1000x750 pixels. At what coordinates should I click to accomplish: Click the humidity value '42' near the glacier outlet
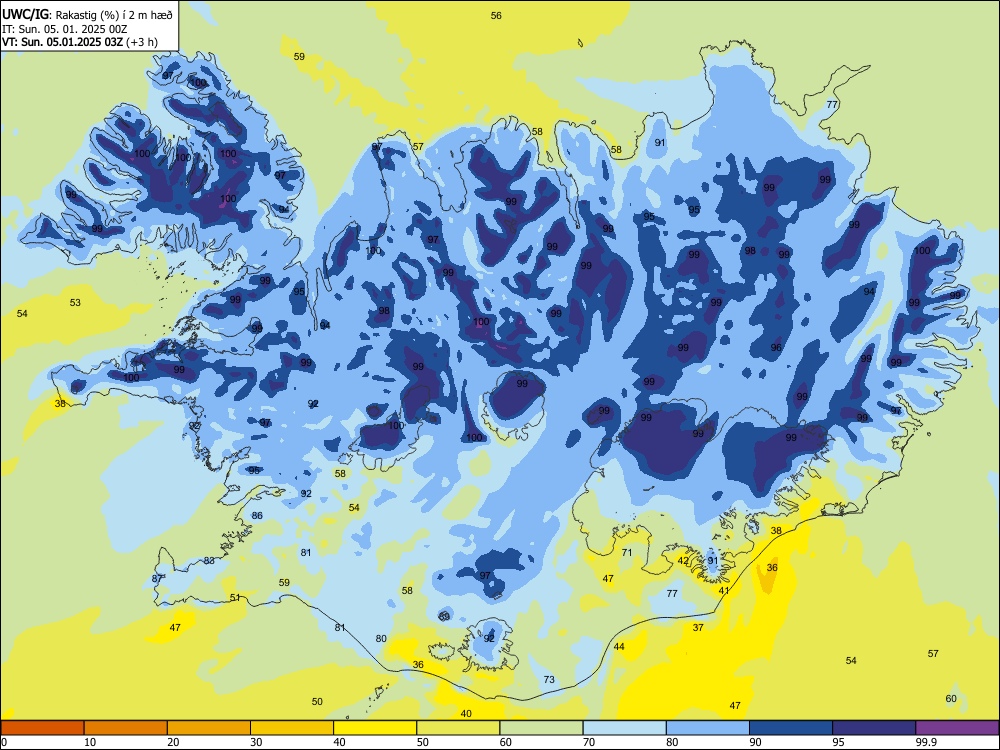(x=683, y=561)
